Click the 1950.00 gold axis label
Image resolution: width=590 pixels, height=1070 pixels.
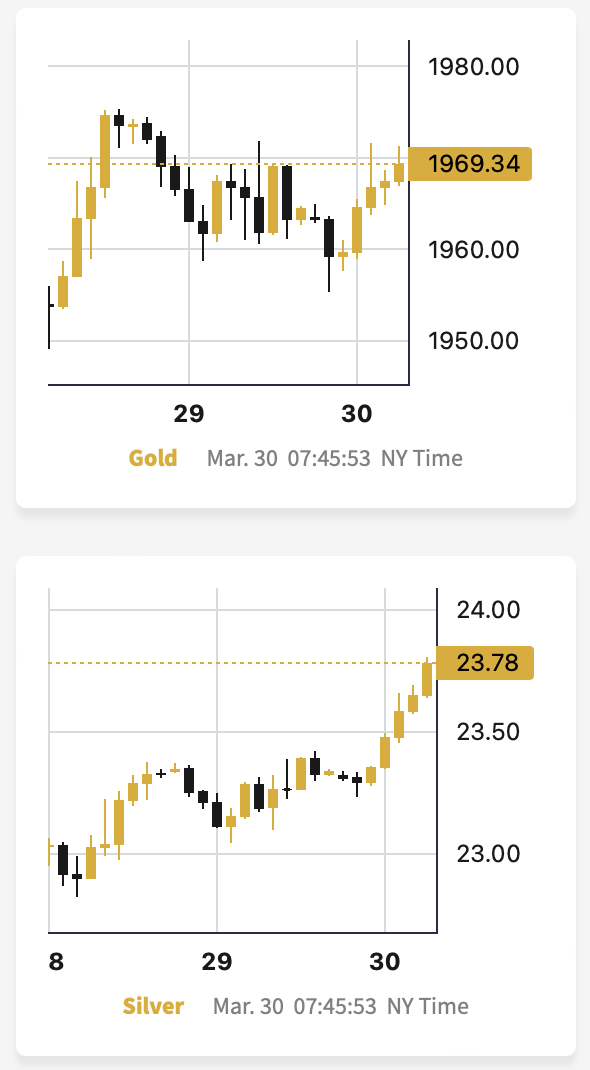pos(473,340)
